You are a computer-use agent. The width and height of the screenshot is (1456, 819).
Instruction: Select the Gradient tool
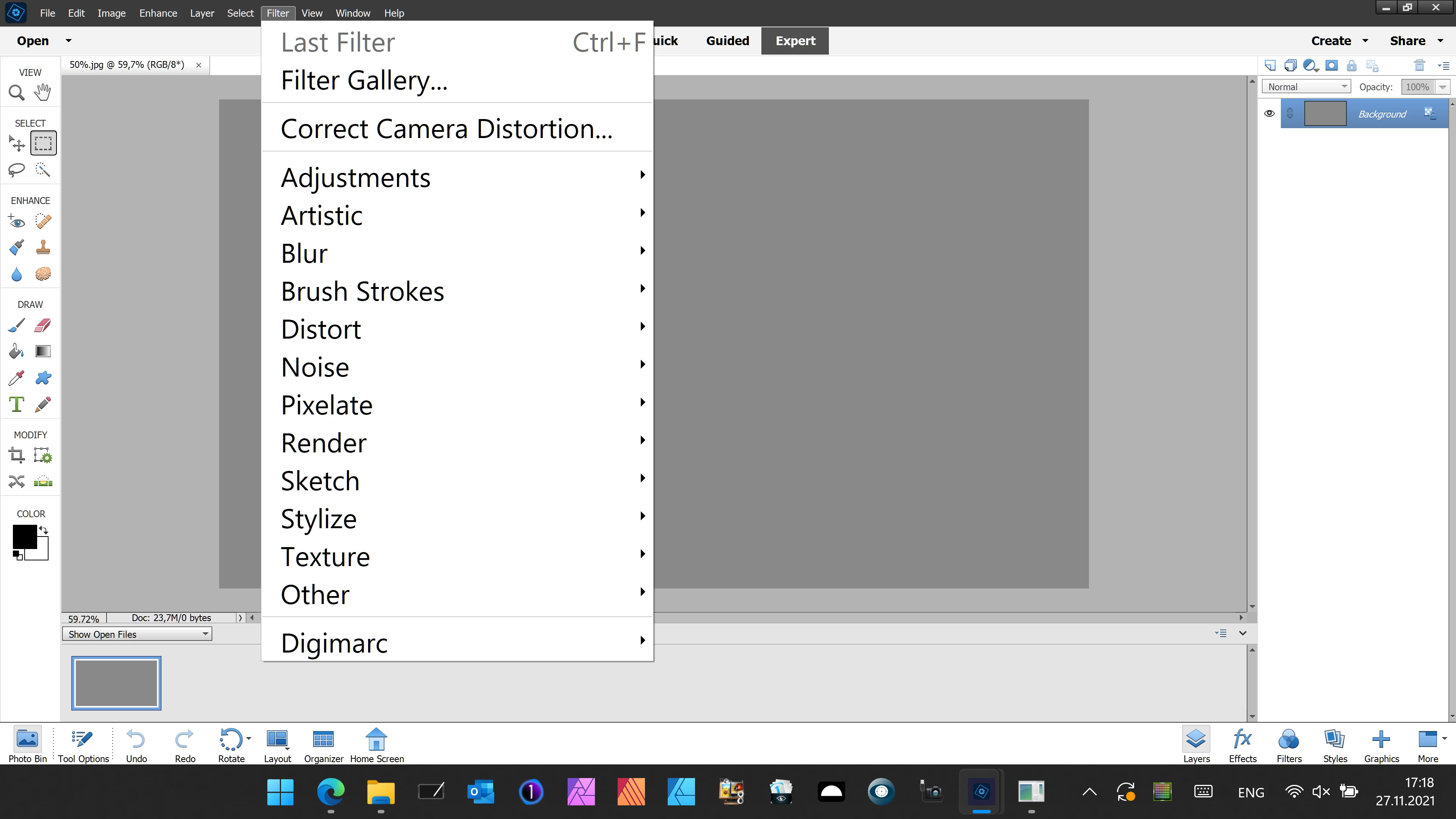coord(43,351)
